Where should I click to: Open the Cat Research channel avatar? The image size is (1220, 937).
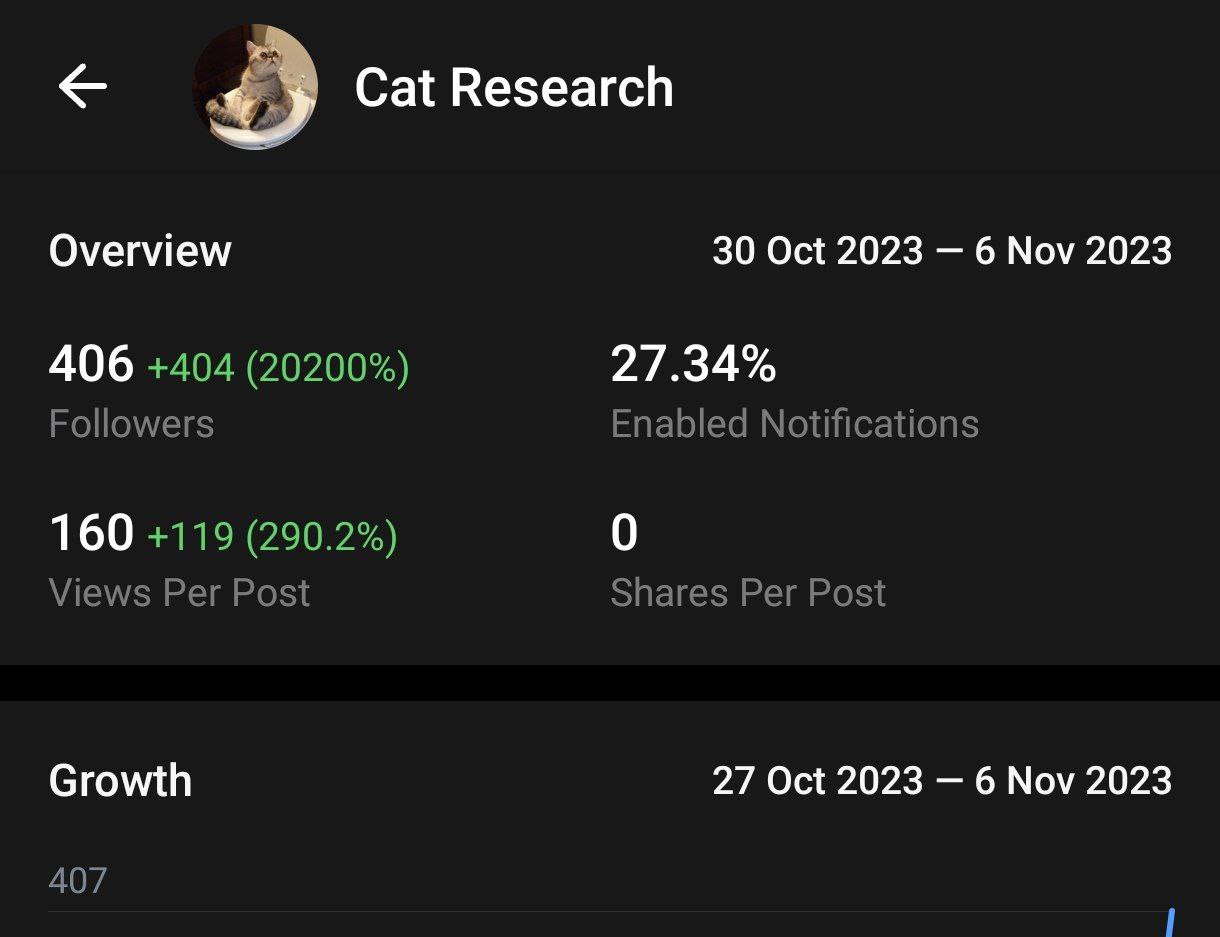255,87
